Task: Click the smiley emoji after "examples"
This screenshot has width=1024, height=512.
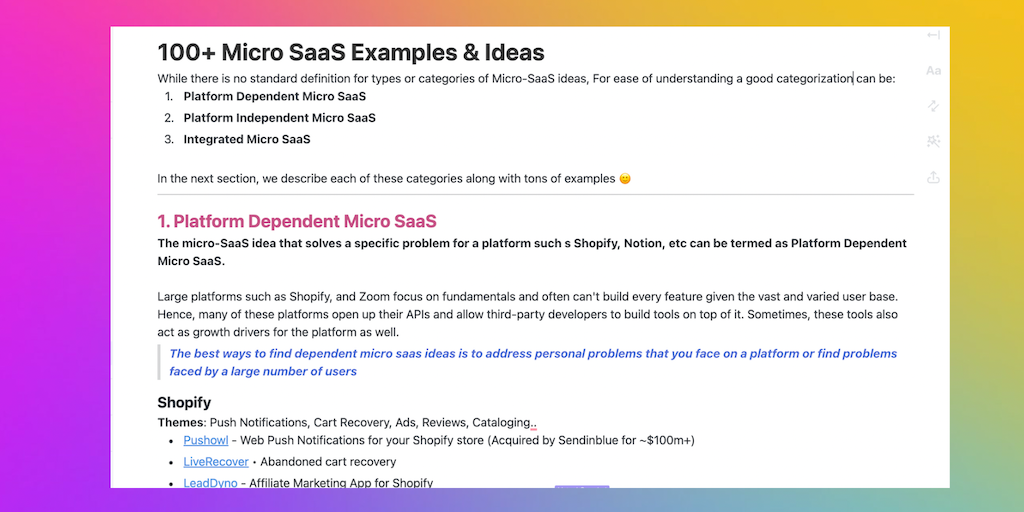Action: [x=625, y=179]
